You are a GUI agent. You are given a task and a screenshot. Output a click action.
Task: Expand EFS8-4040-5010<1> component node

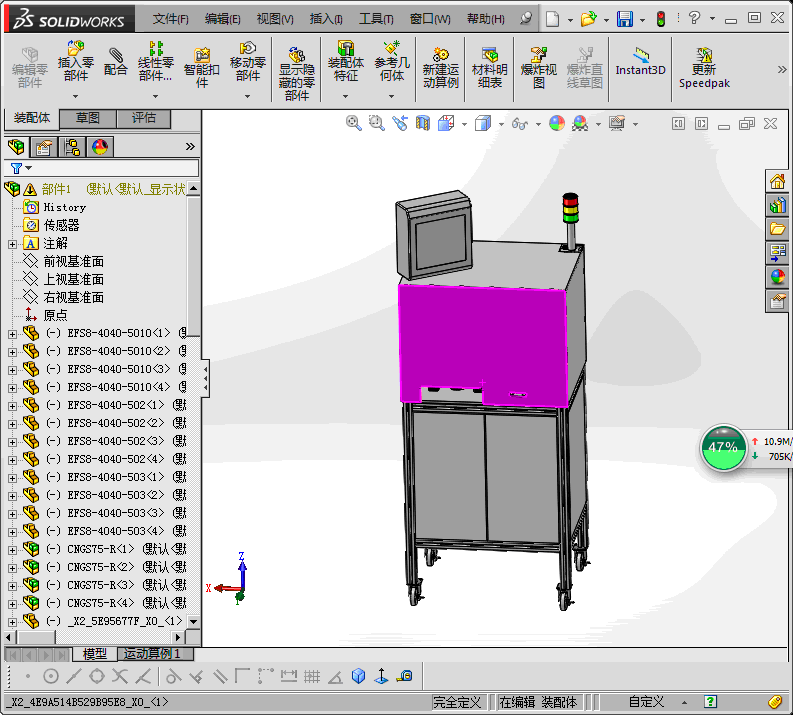coord(12,334)
